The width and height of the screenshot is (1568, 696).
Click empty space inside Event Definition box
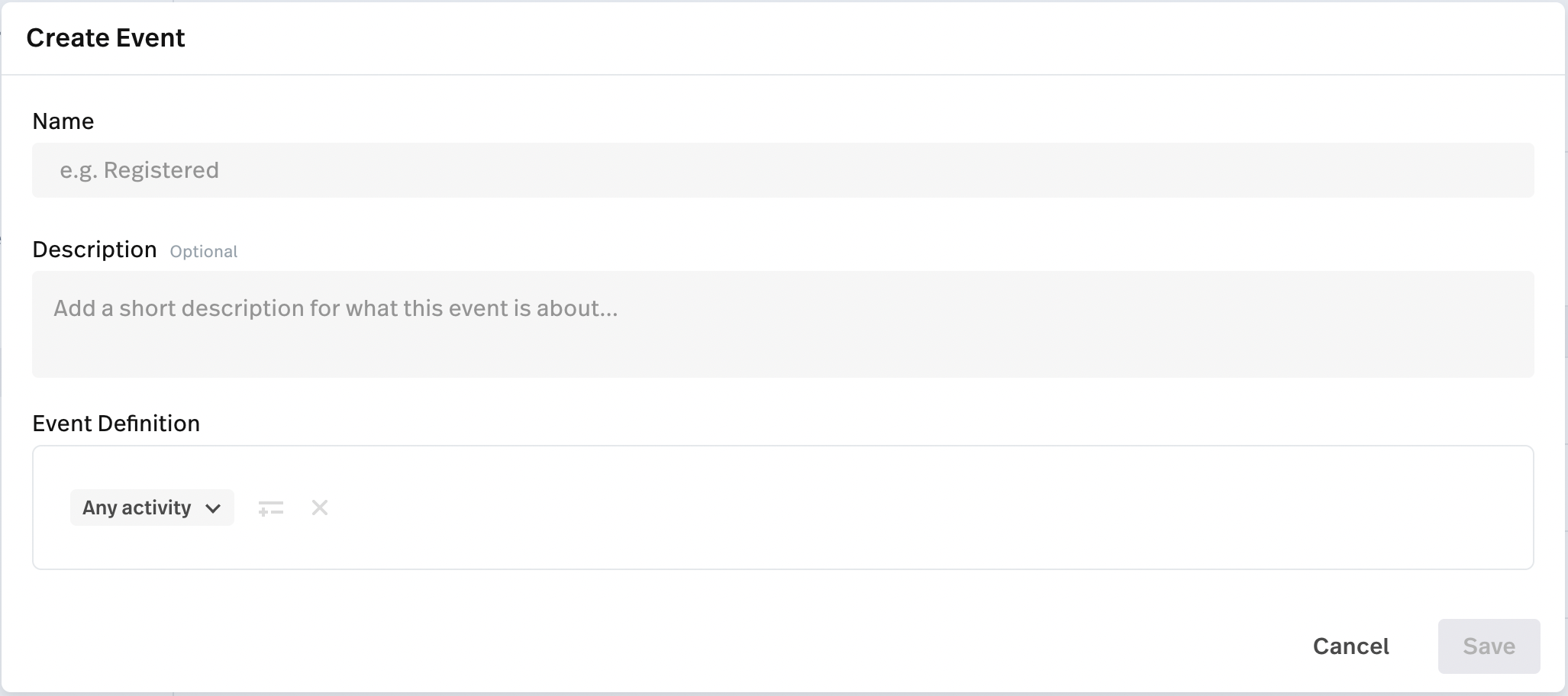916,507
